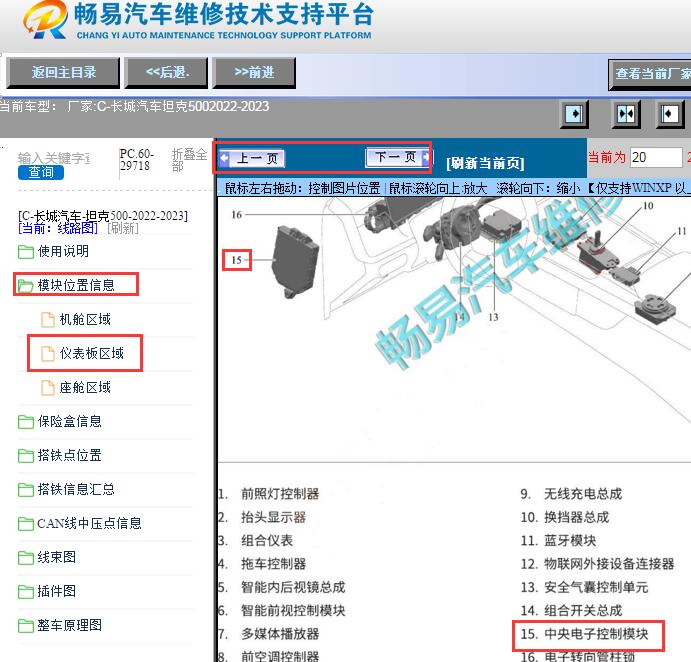
Task: Click legend item 智能前视控制模块
Action: [x=293, y=610]
